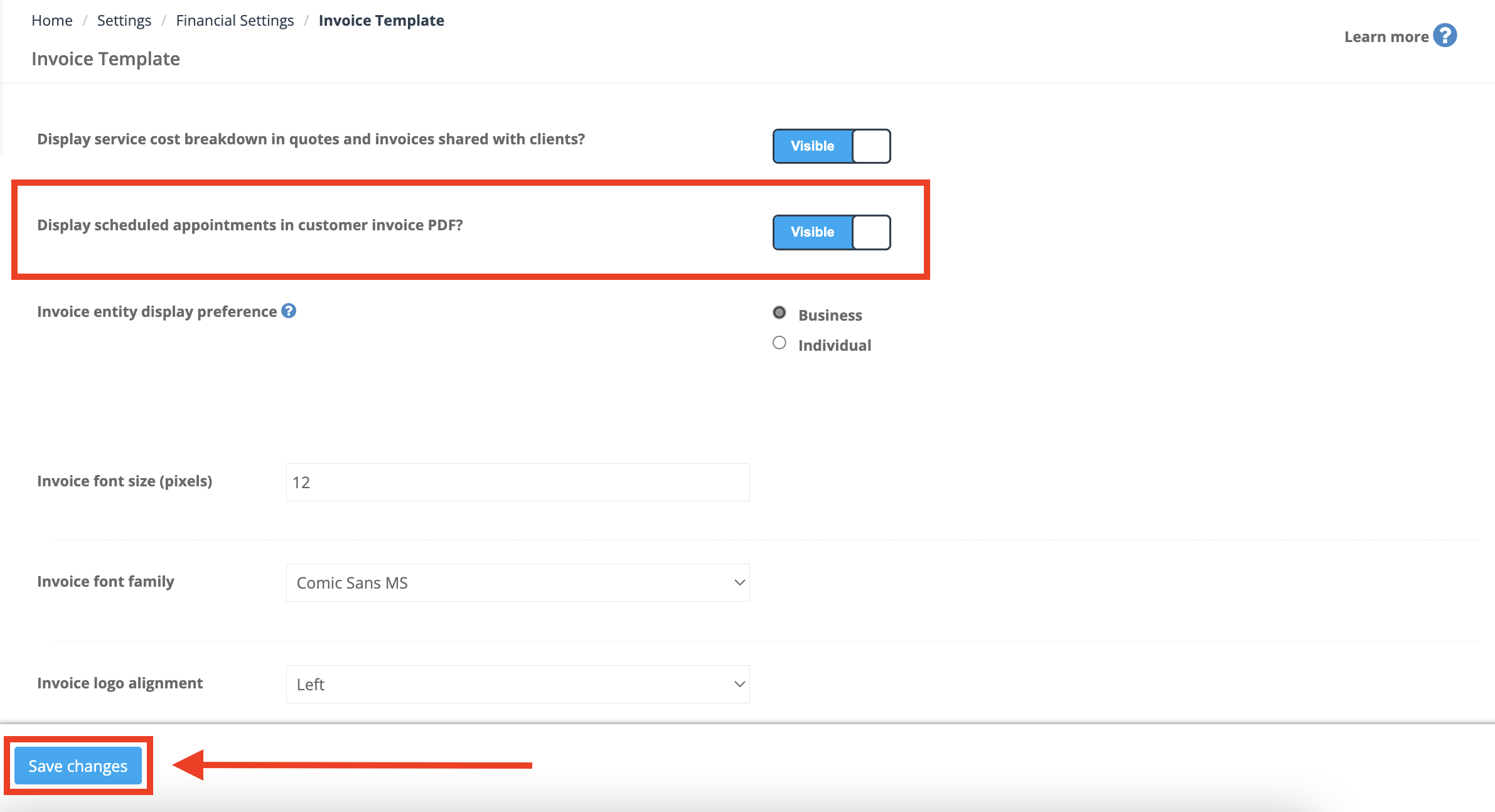The image size is (1495, 812).
Task: Click the Invoice font size (pixels) label
Action: click(125, 481)
